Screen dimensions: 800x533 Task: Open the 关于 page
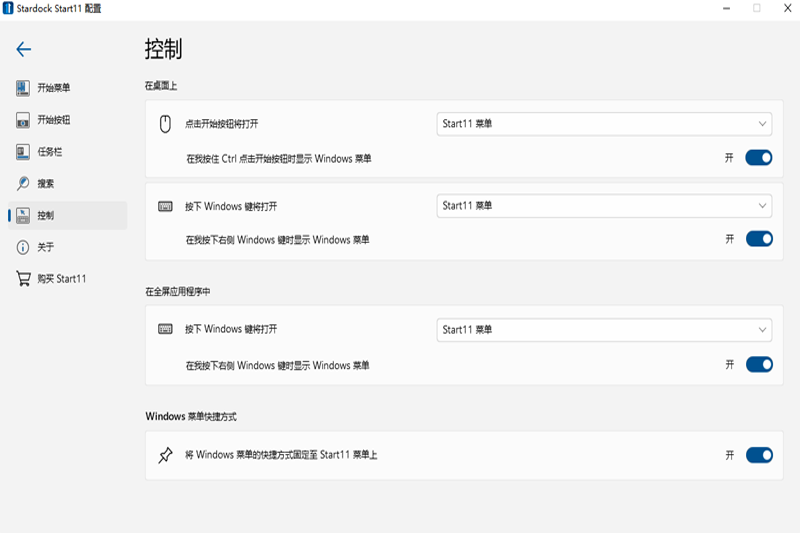tap(68, 247)
